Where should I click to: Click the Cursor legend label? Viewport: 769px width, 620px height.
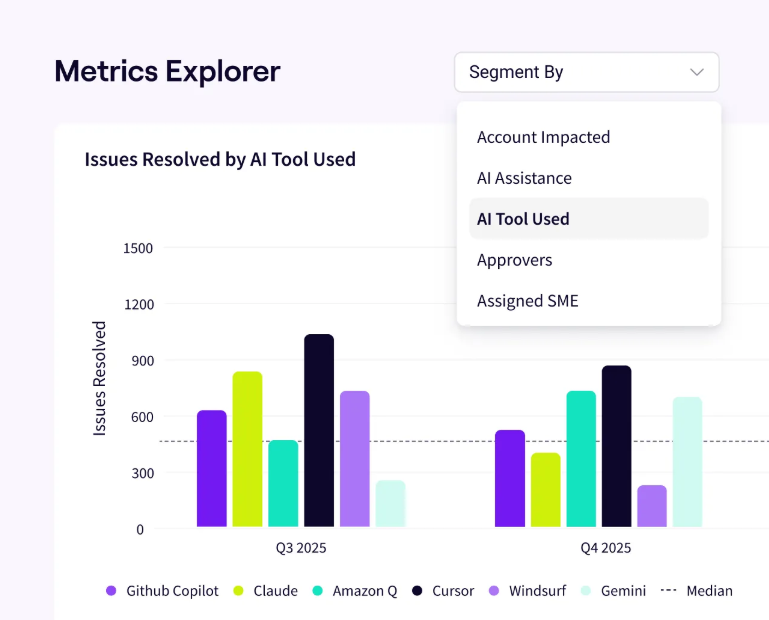click(x=453, y=591)
